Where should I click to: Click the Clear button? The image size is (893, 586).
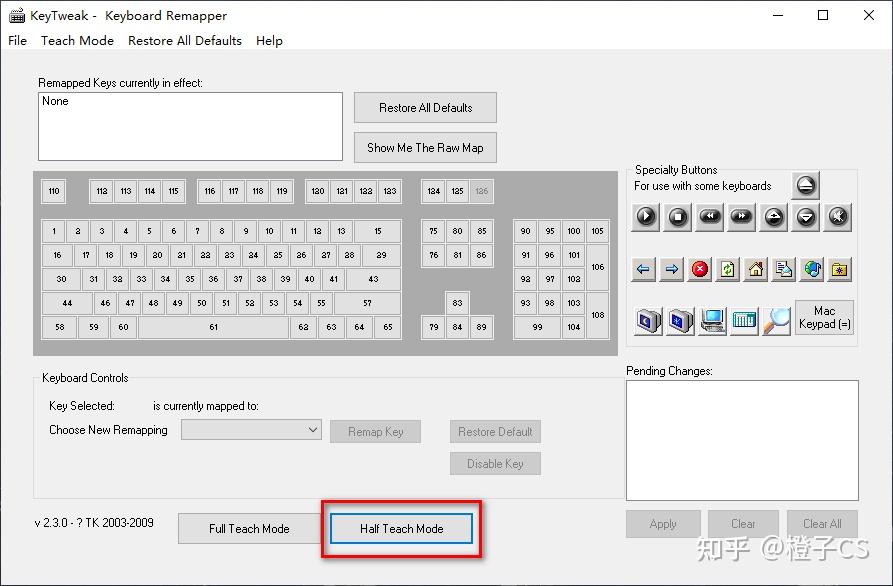pyautogui.click(x=743, y=524)
